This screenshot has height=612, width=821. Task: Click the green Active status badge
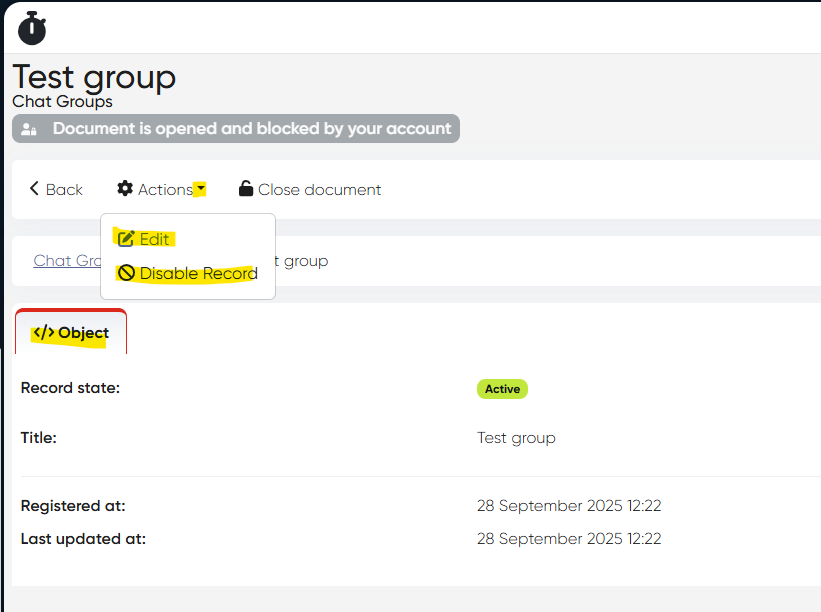pyautogui.click(x=502, y=389)
